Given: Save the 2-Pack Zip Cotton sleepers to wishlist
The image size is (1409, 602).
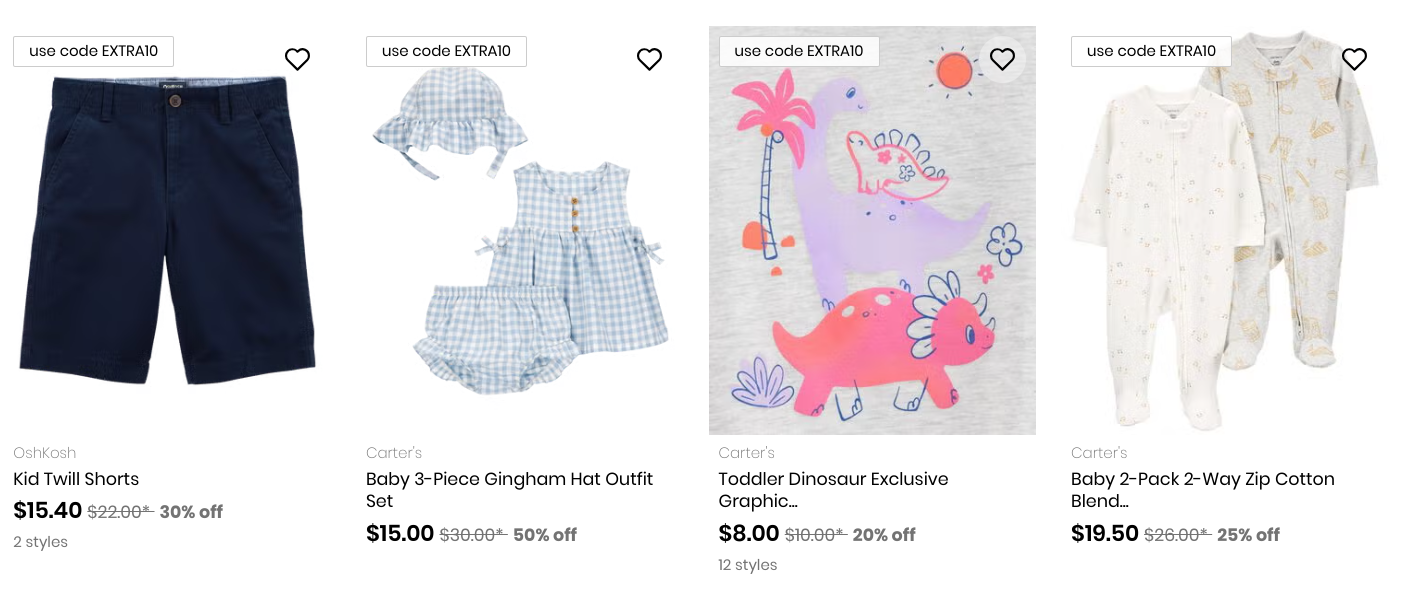Looking at the screenshot, I should (1354, 60).
